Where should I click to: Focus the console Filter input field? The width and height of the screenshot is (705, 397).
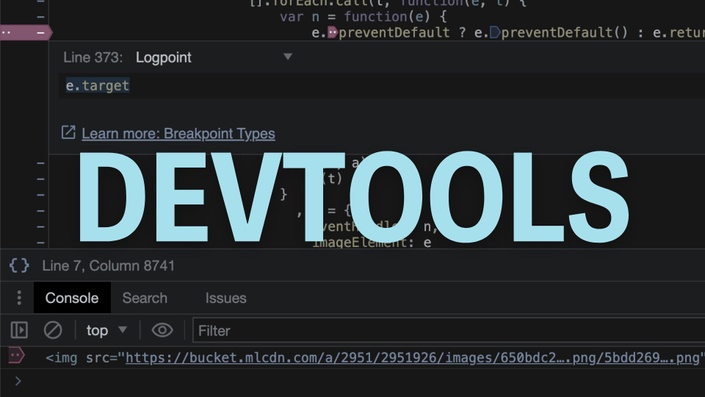(x=449, y=330)
